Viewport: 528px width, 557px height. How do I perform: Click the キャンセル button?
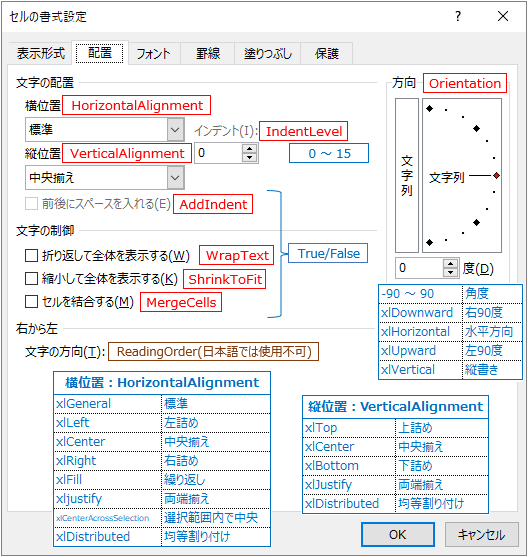pyautogui.click(x=481, y=535)
